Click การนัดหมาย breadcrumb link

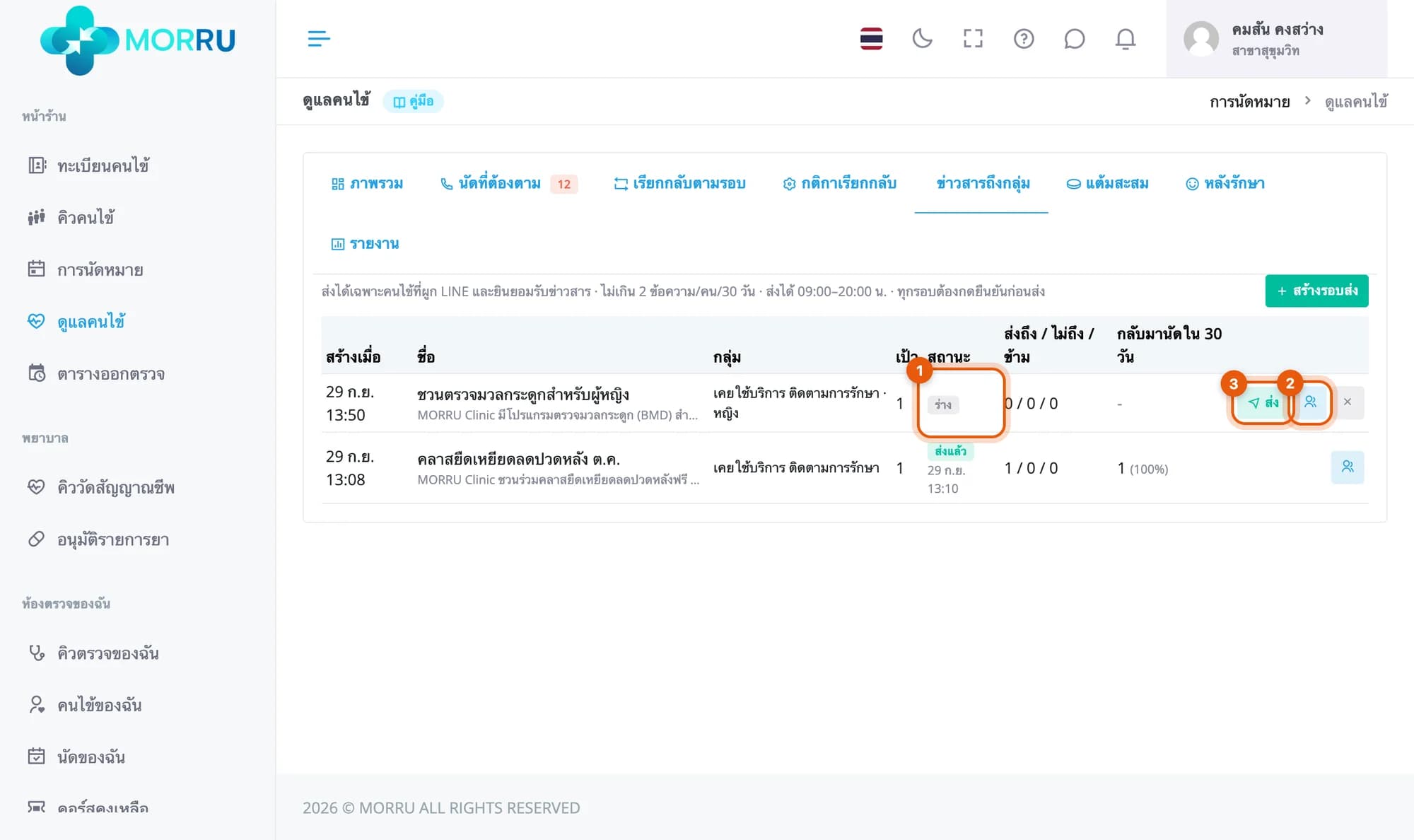pos(1249,102)
